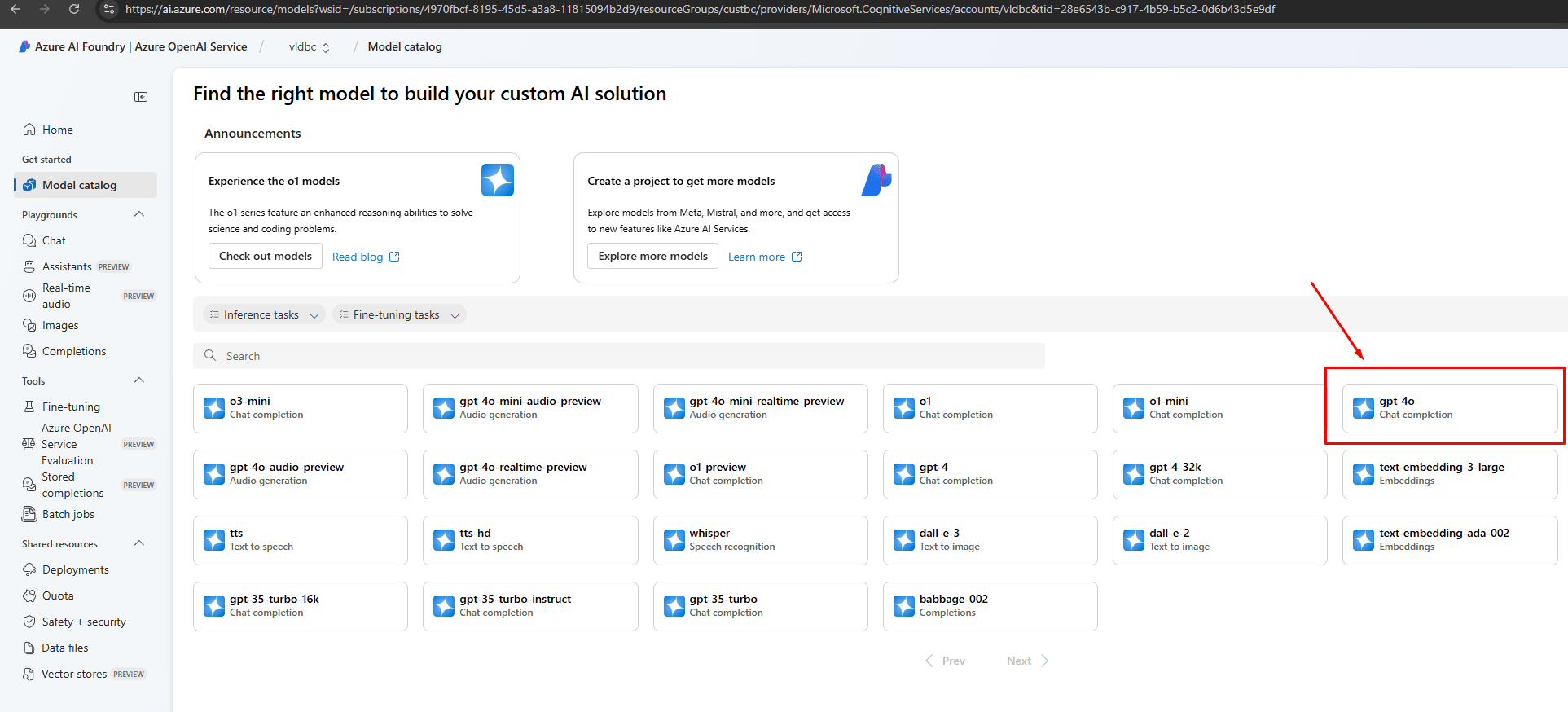Open the o1-preview model card
Image resolution: width=1568 pixels, height=712 pixels.
761,474
